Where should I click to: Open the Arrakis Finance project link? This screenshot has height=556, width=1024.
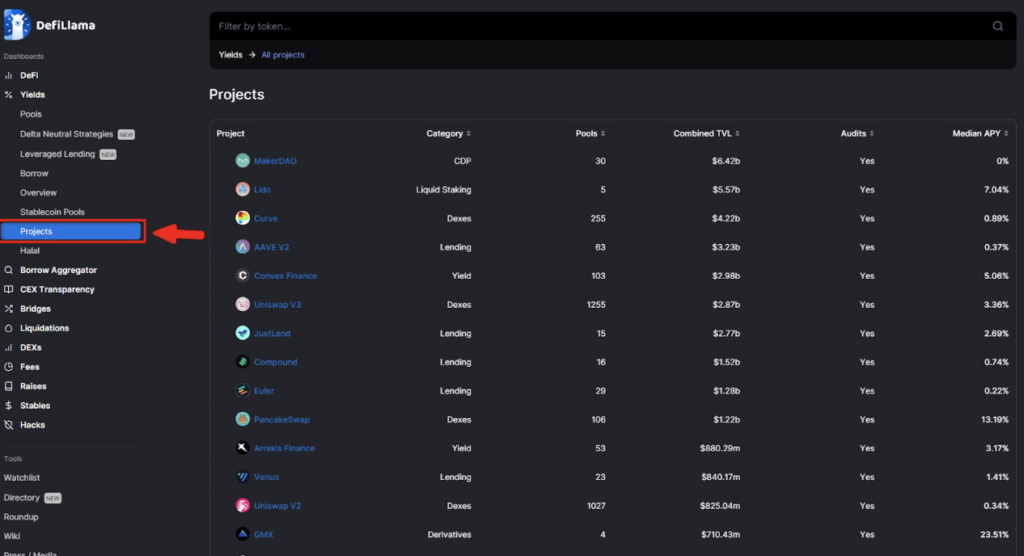click(x=284, y=448)
